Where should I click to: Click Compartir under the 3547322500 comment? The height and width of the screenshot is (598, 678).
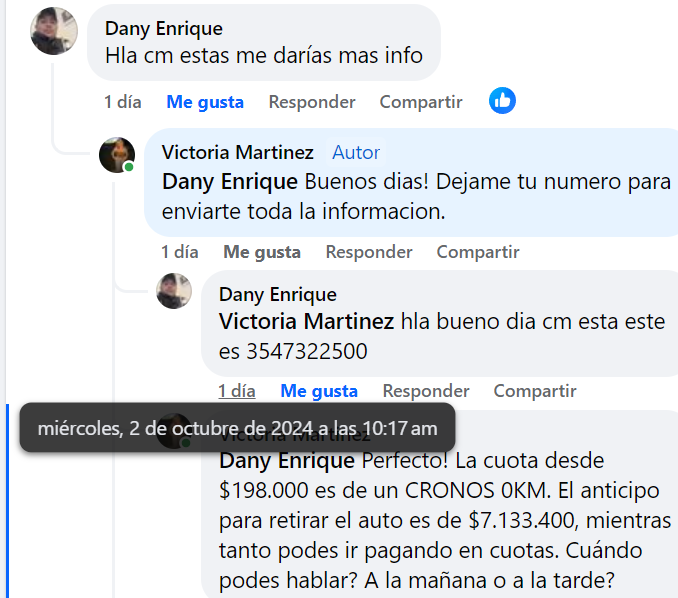click(535, 391)
